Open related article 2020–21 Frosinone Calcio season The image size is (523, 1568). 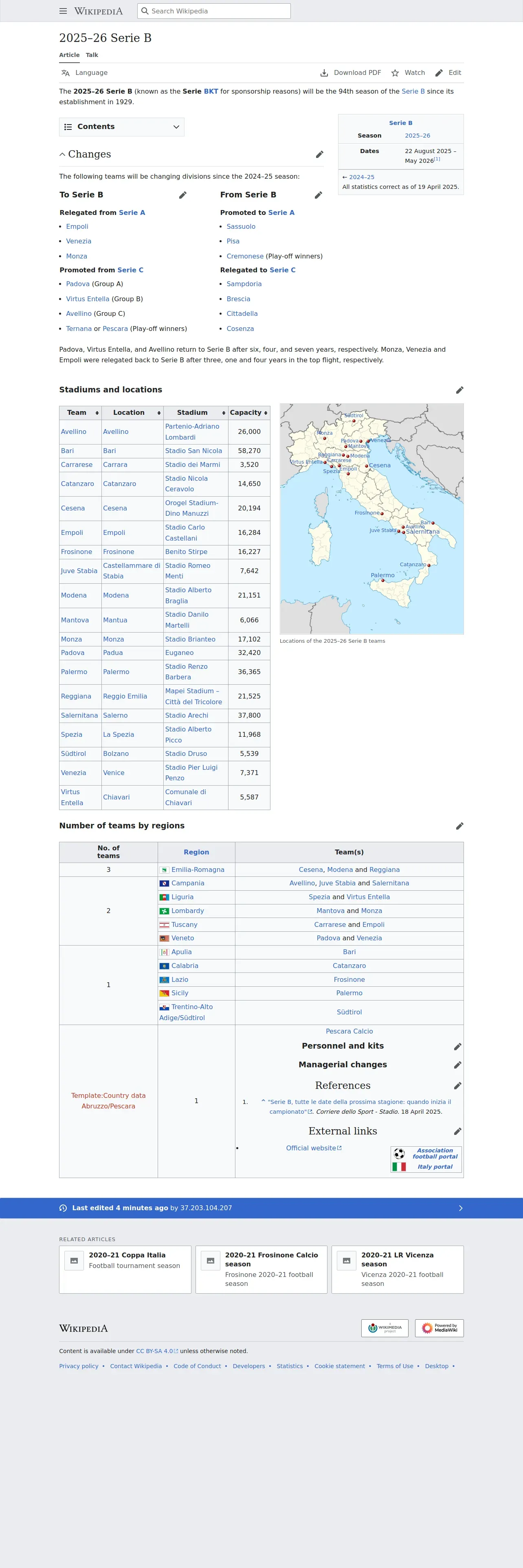coord(261,1270)
